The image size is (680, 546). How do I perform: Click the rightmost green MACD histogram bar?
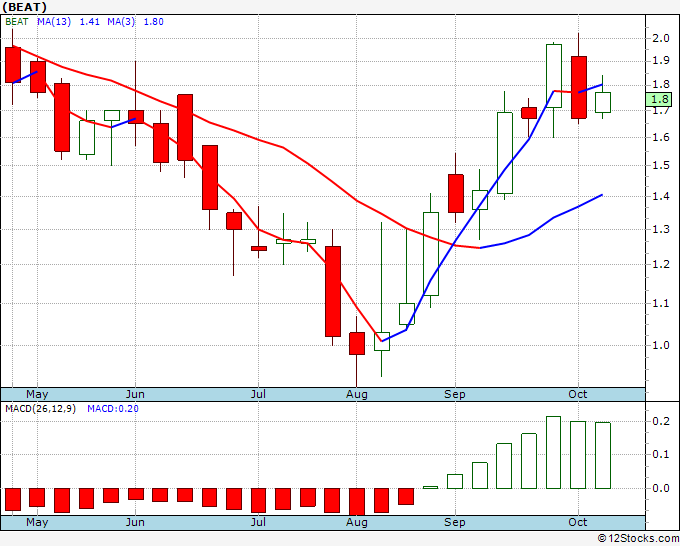click(603, 455)
